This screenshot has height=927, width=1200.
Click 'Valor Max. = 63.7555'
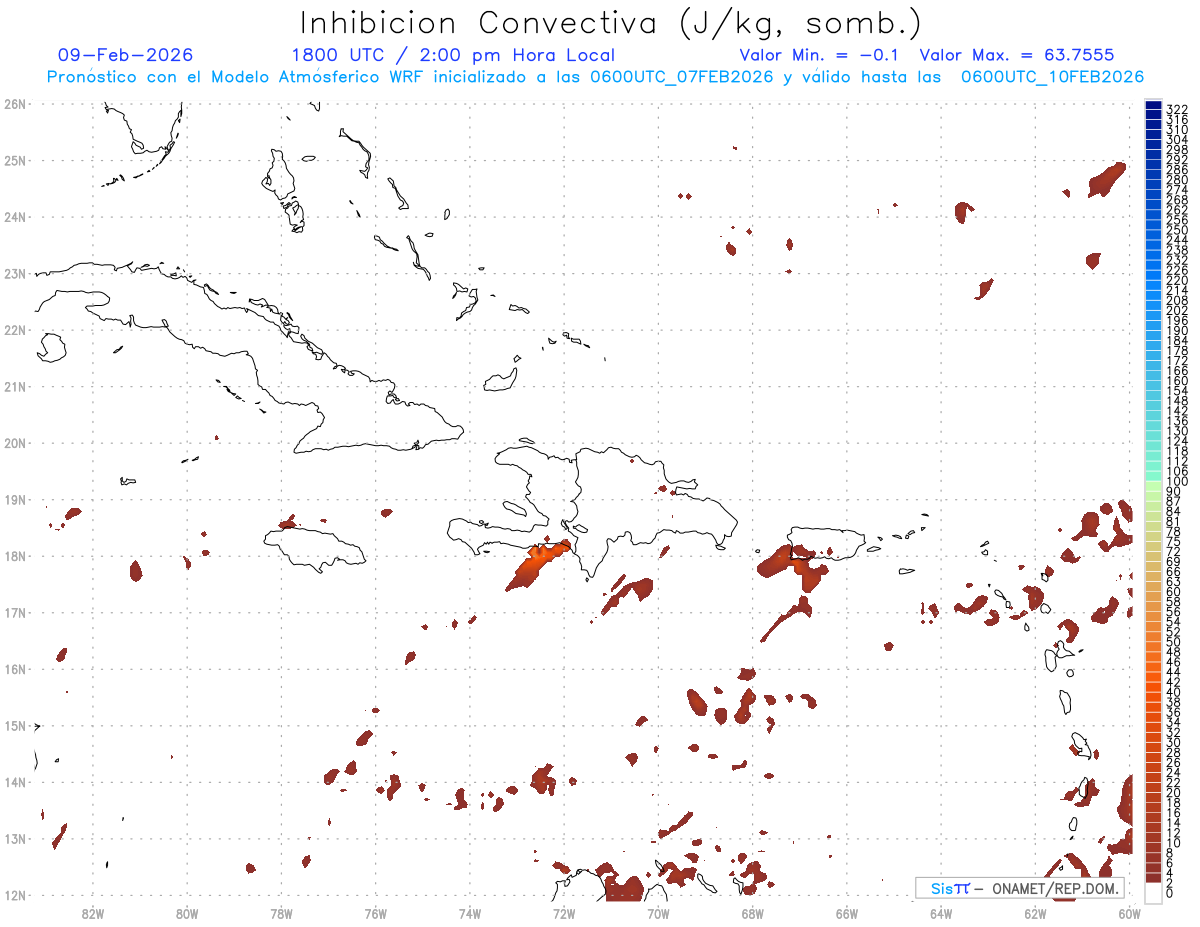point(1016,55)
